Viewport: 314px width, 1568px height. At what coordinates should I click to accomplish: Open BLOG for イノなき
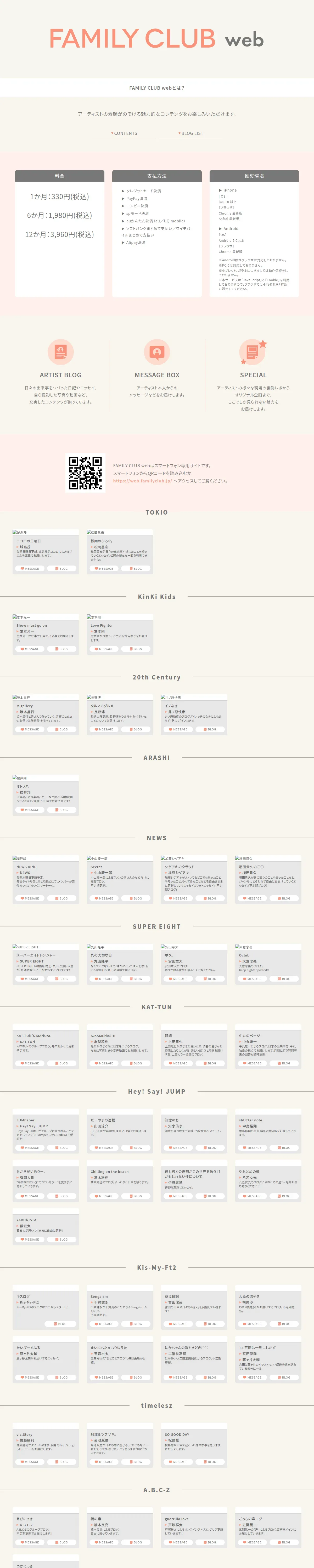tap(210, 729)
